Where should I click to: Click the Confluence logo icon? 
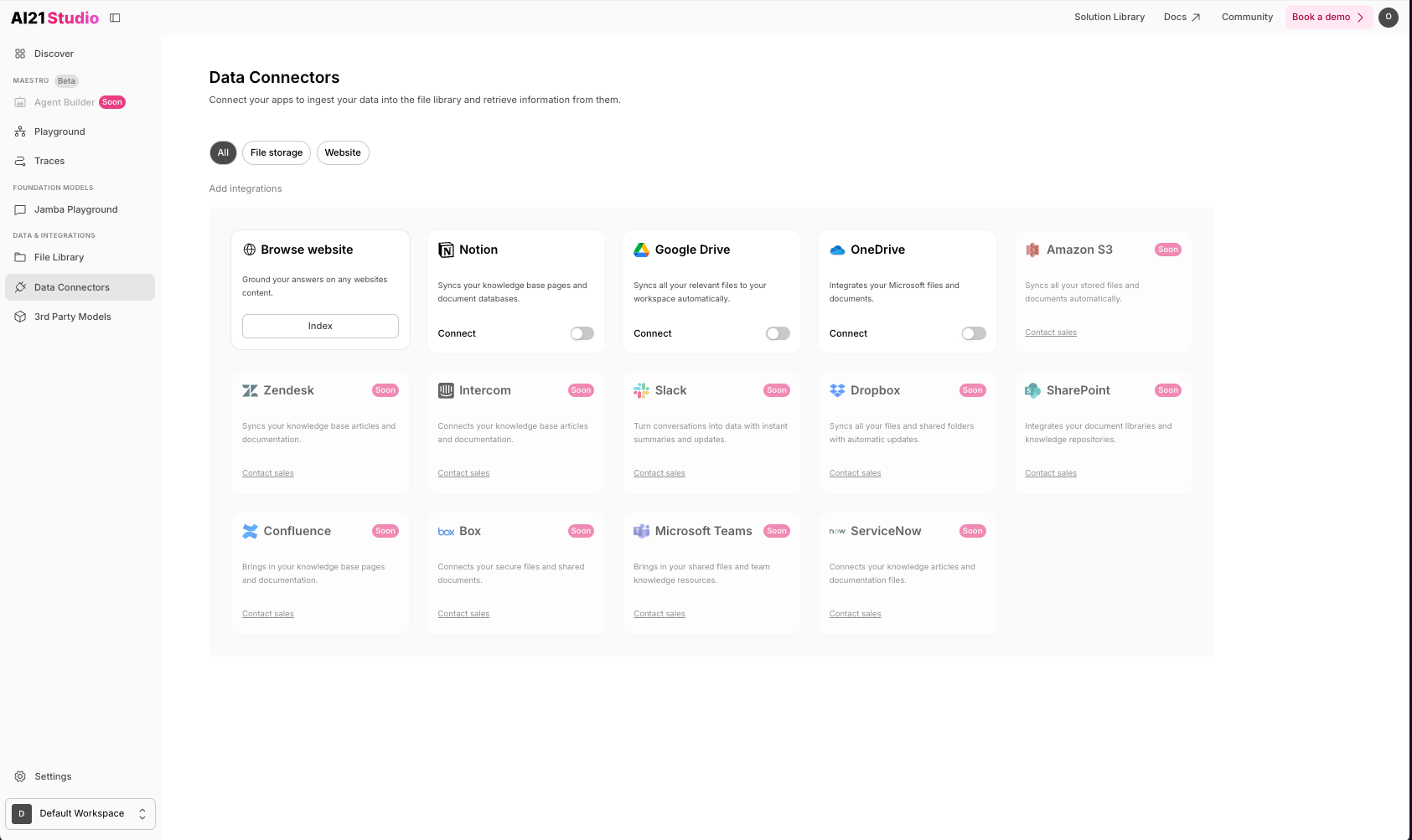[250, 531]
